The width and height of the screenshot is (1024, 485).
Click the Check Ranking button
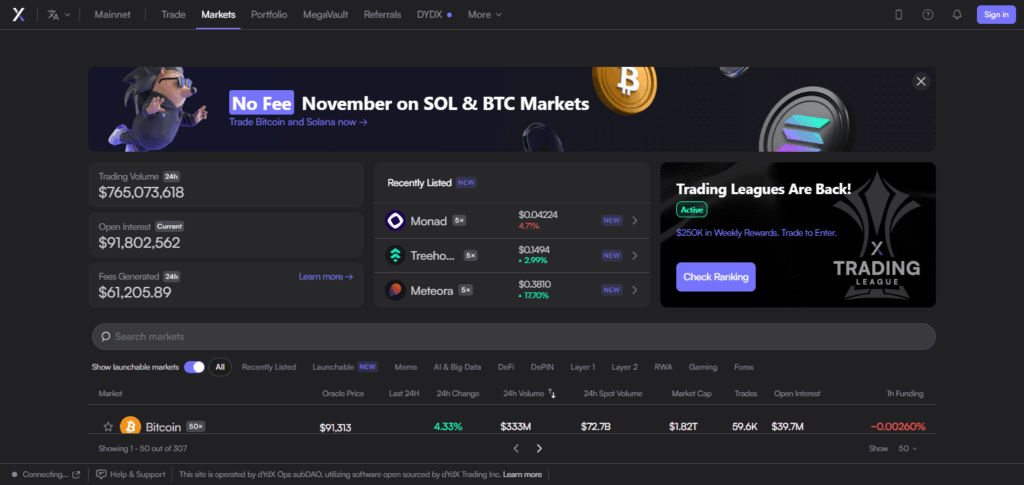tap(715, 277)
